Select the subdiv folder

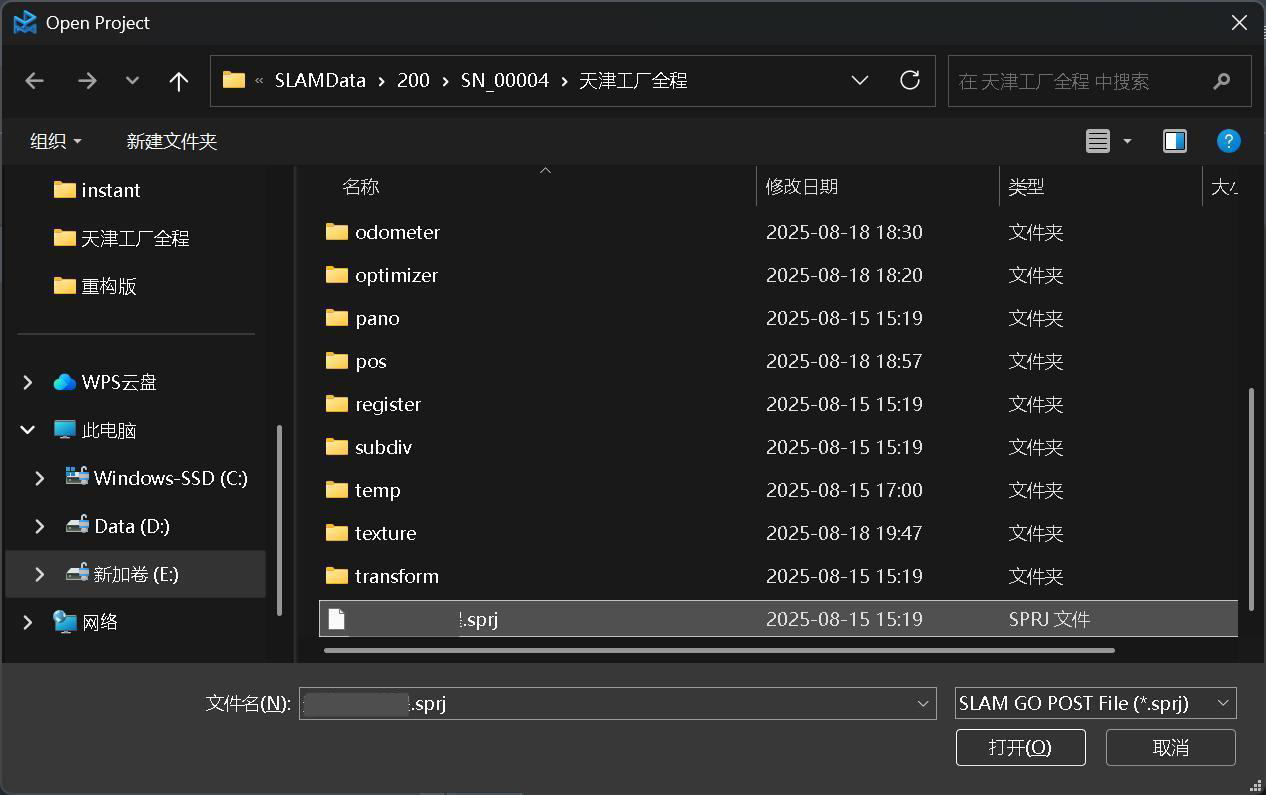click(x=369, y=447)
